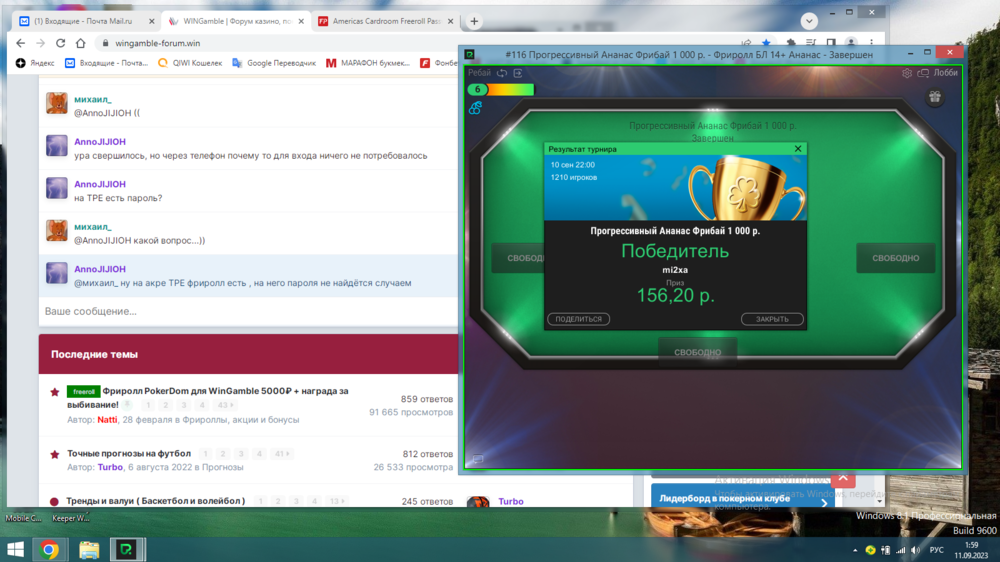Close the tournament result dialog with X

[x=798, y=149]
